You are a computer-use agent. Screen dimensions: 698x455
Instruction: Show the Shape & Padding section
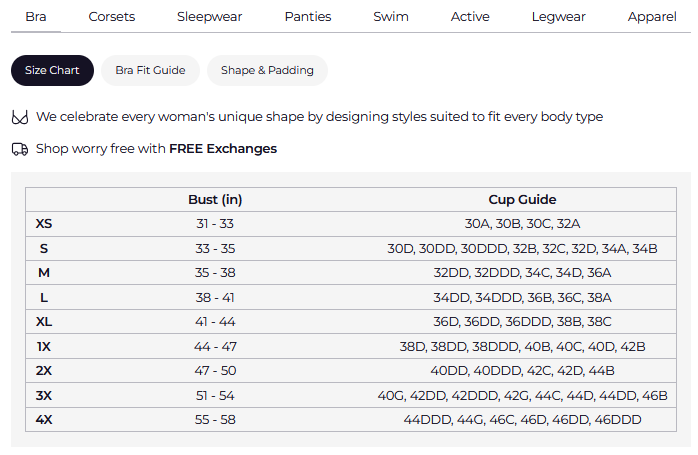(267, 70)
